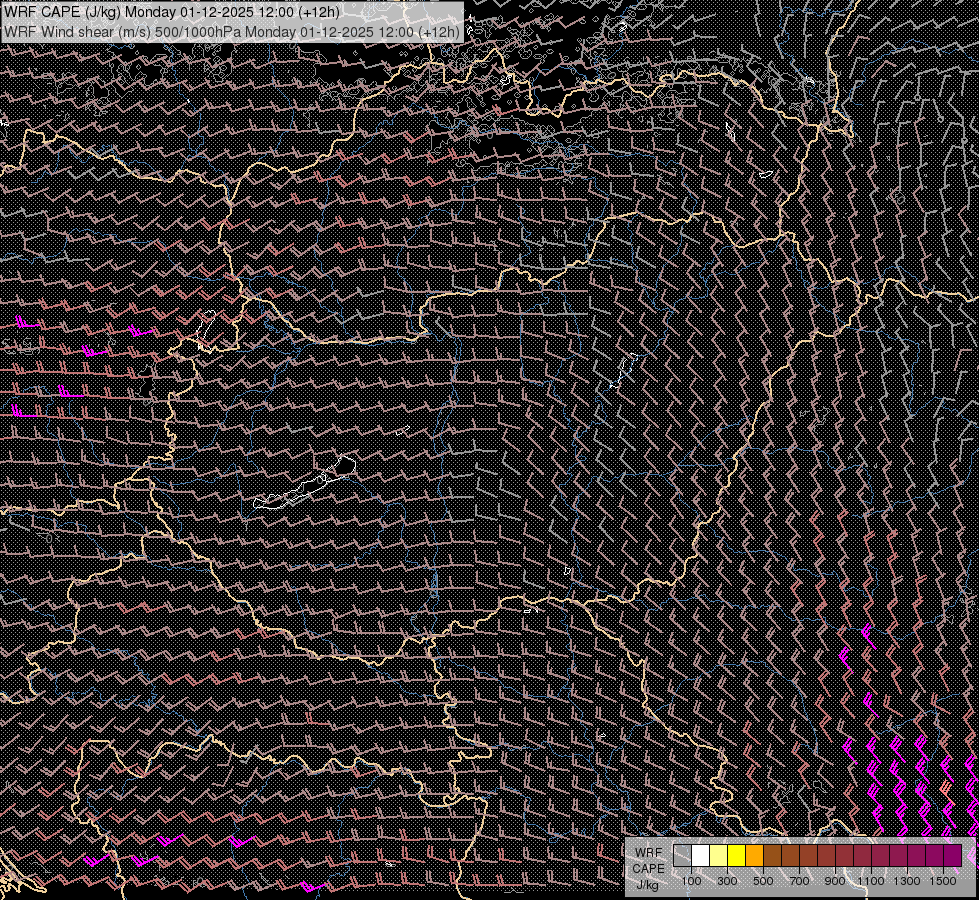Screen dimensions: 979x900
Task: Select the orange swatch in the CAPE legend
Action: click(754, 855)
